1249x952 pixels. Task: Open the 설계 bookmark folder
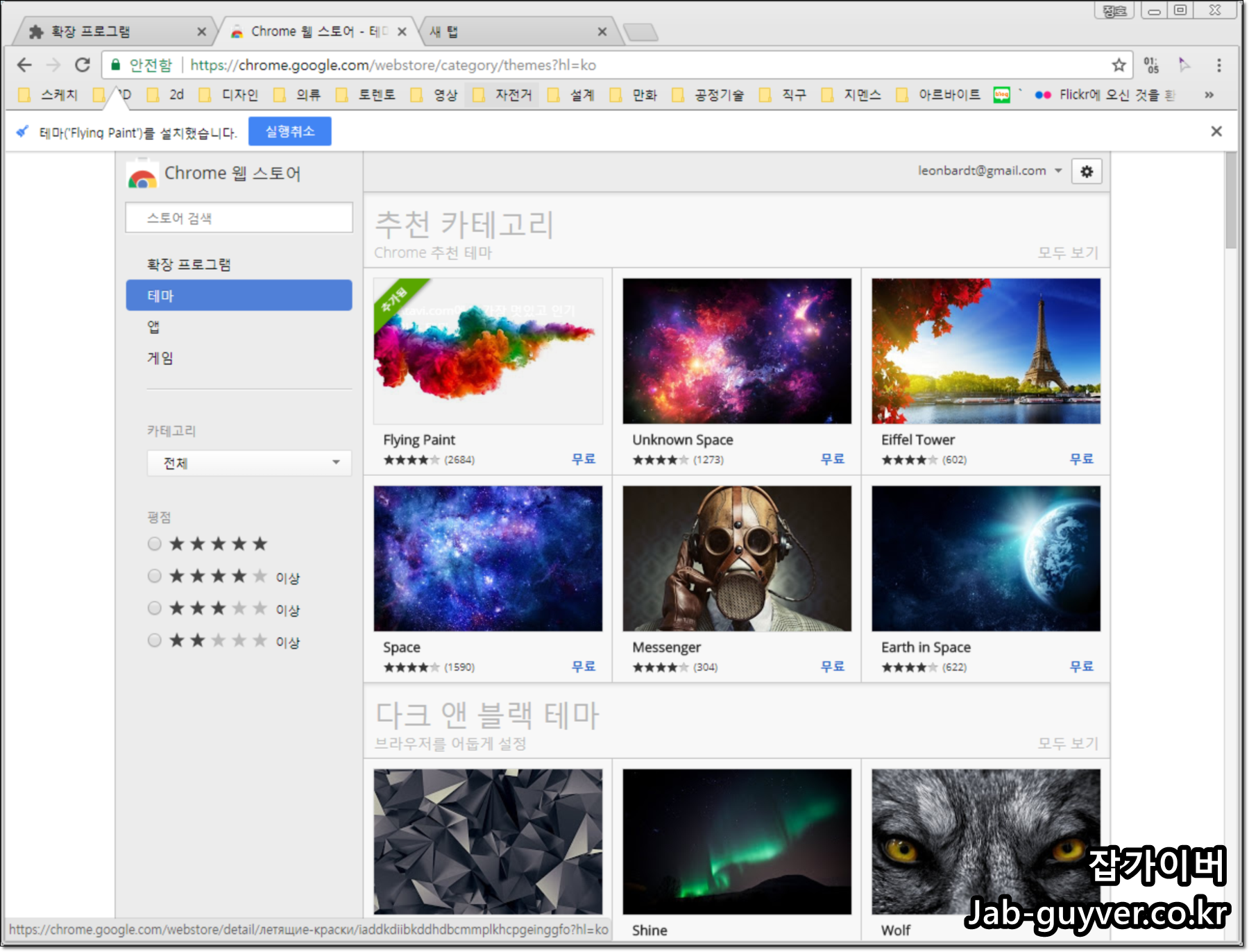(571, 95)
